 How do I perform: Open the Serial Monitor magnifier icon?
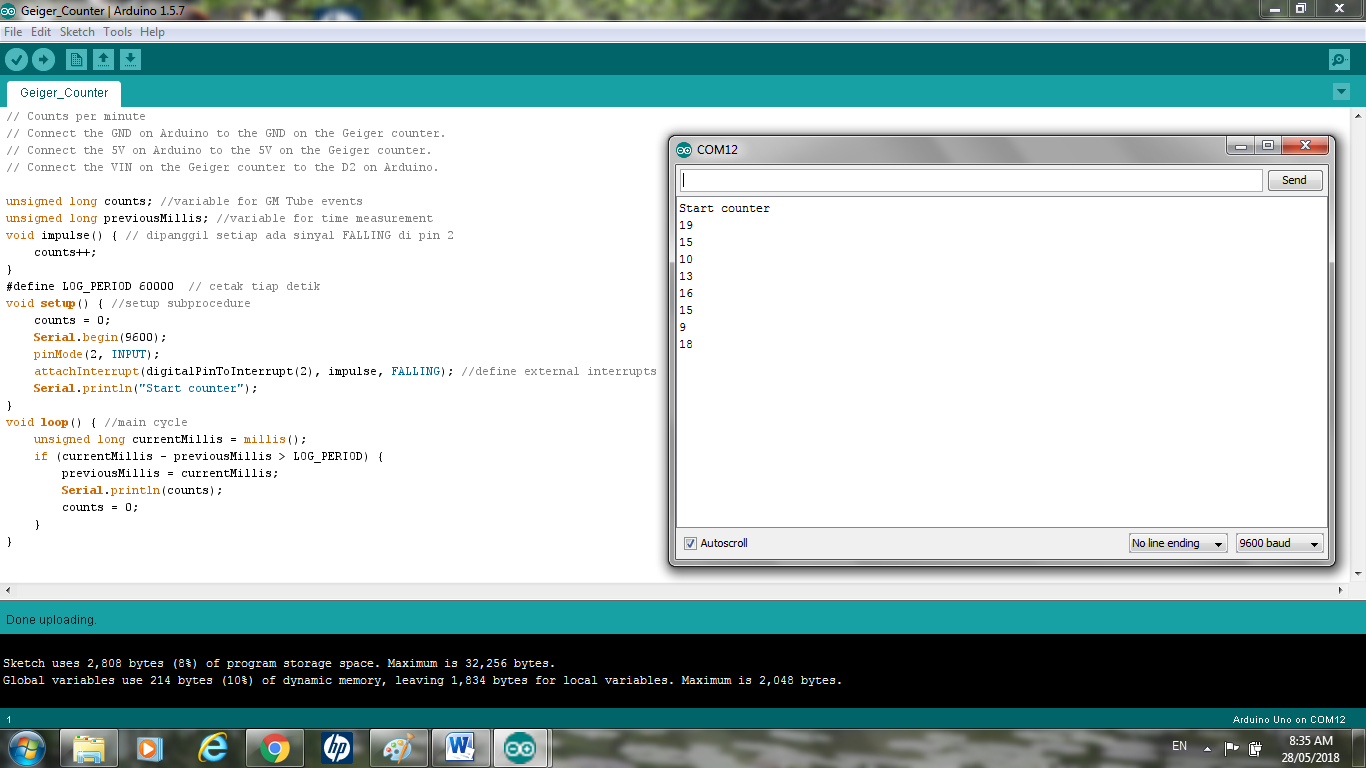coord(1339,60)
